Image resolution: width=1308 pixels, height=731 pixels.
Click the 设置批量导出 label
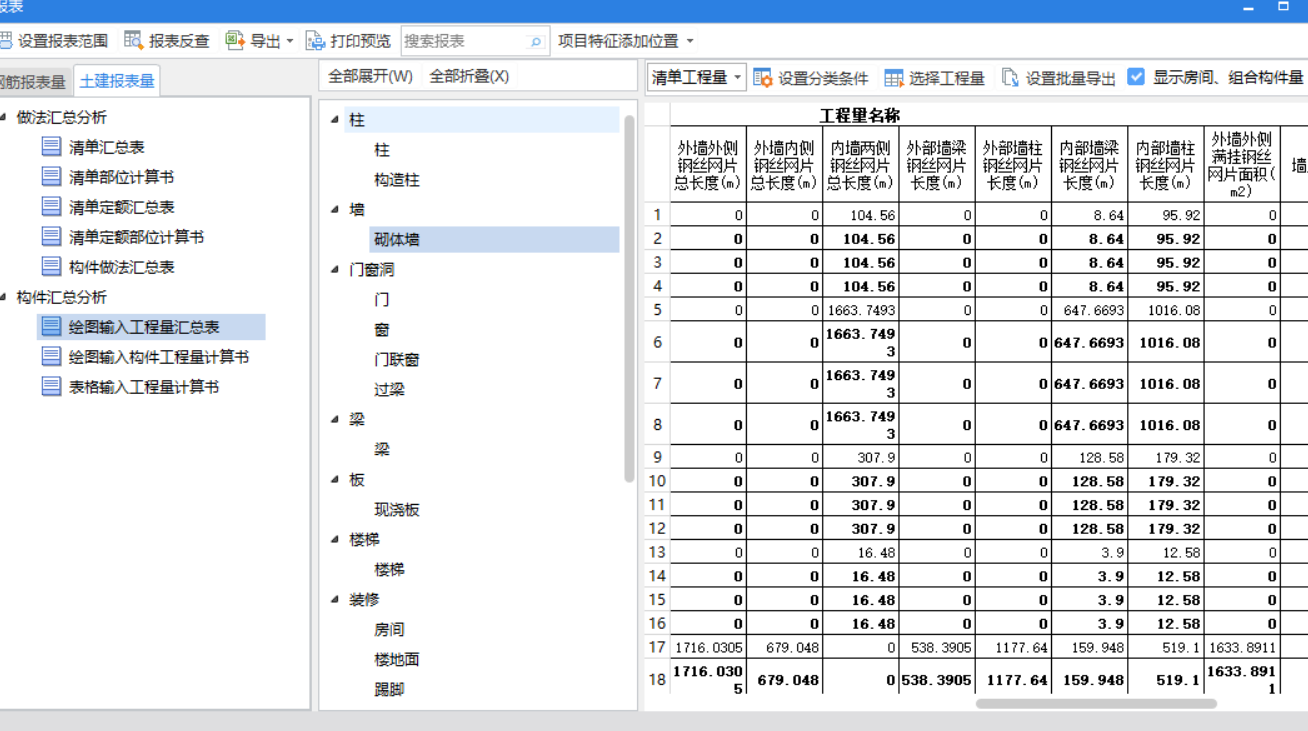pyautogui.click(x=1071, y=78)
